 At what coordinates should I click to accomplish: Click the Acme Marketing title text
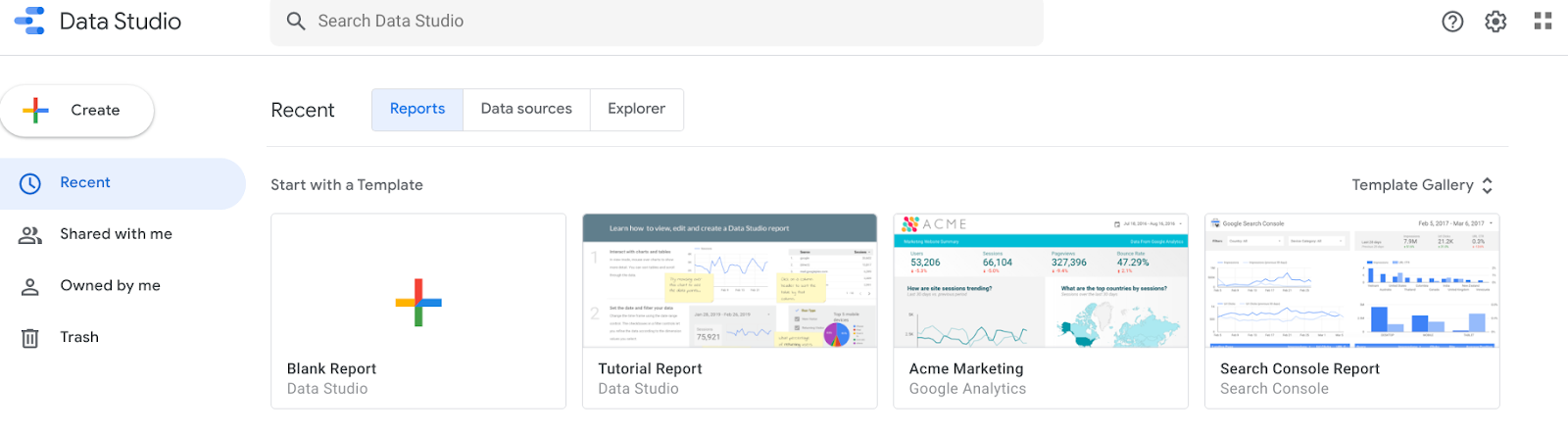966,369
